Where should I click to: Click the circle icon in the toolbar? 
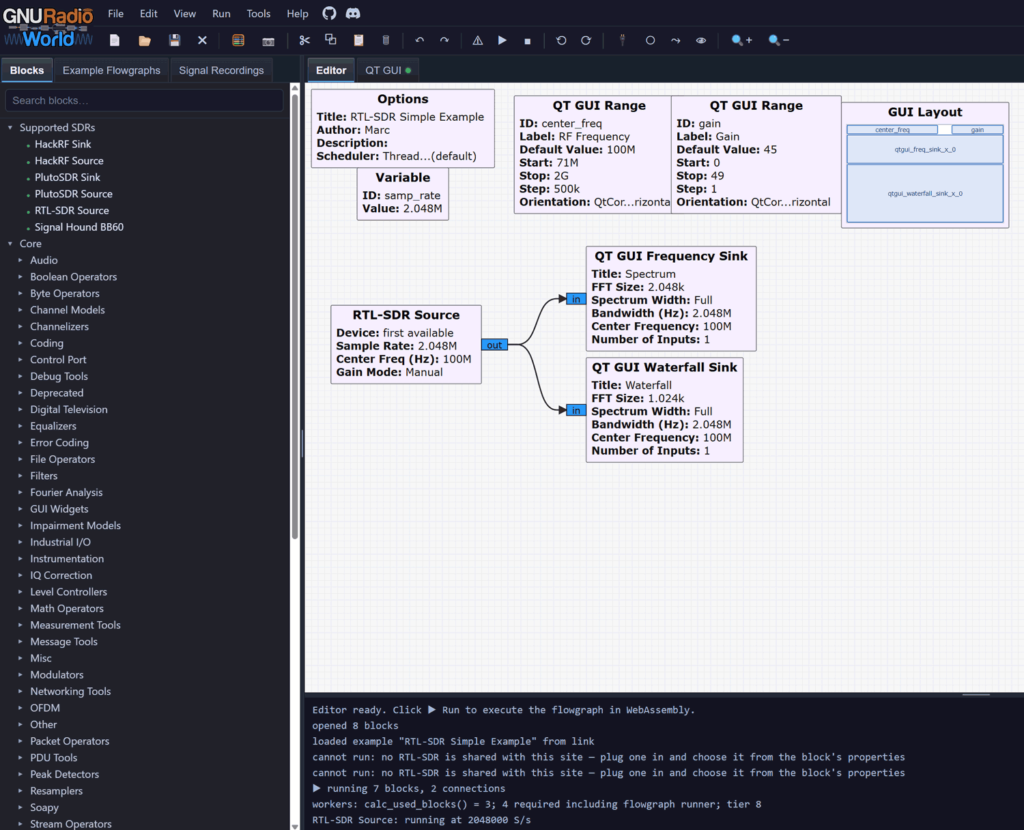tap(650, 40)
